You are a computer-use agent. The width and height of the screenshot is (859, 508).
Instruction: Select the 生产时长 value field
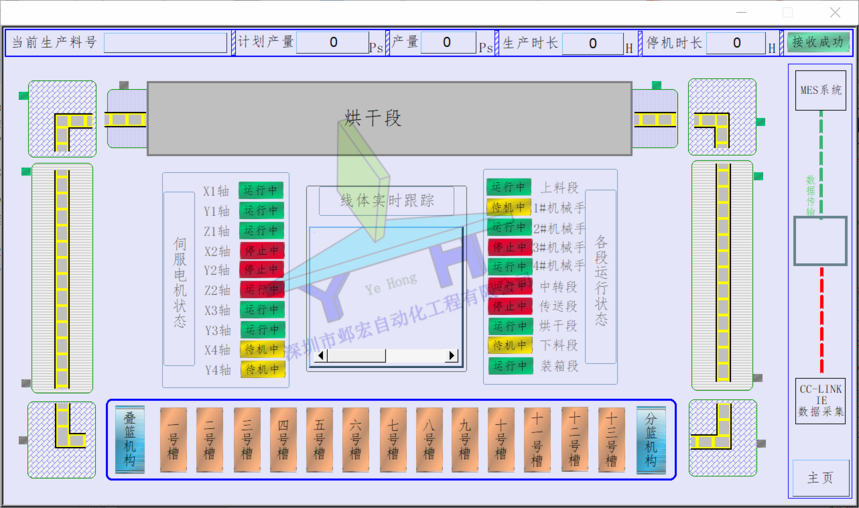click(593, 44)
